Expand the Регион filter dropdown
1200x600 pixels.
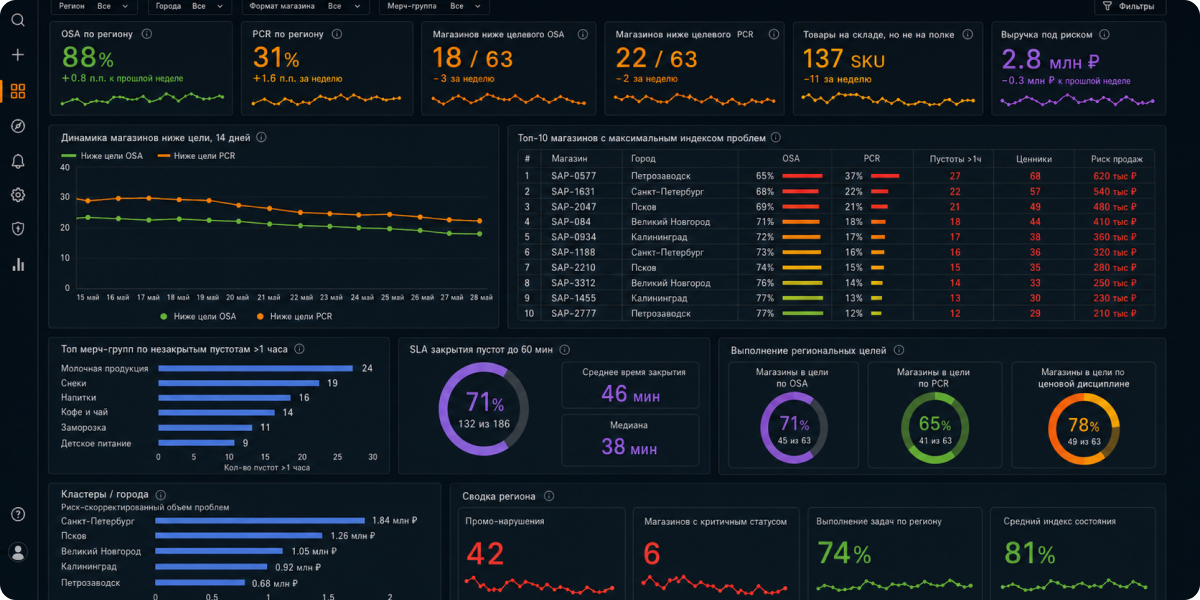[x=95, y=6]
